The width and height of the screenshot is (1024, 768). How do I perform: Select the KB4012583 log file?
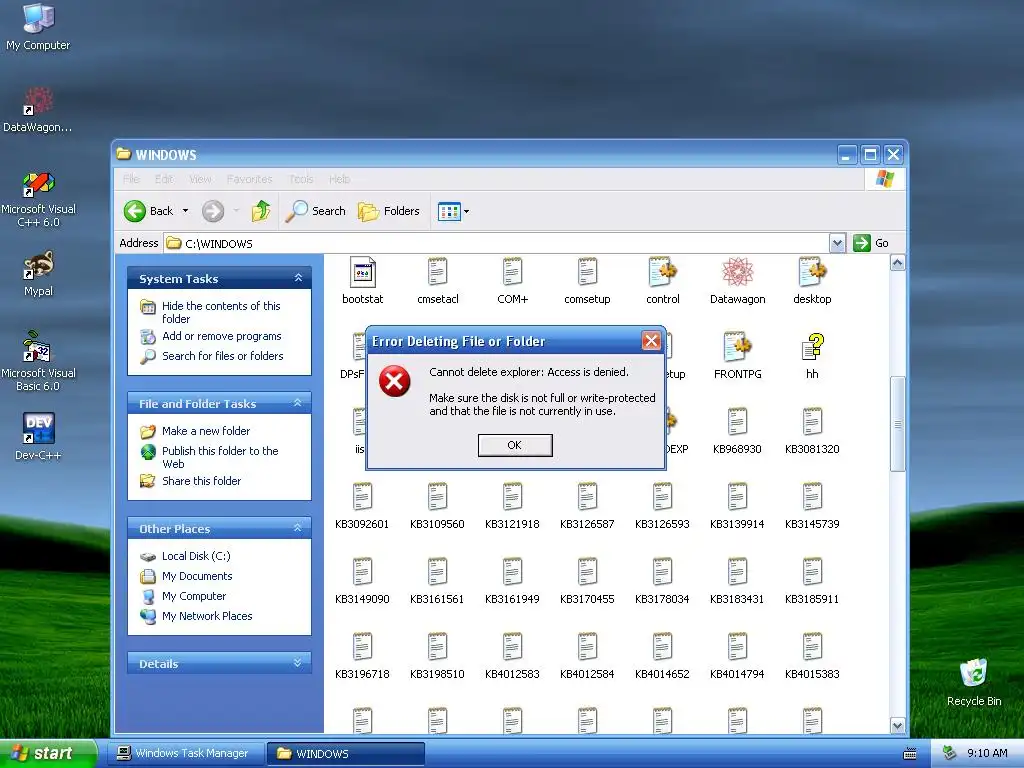[x=513, y=656]
